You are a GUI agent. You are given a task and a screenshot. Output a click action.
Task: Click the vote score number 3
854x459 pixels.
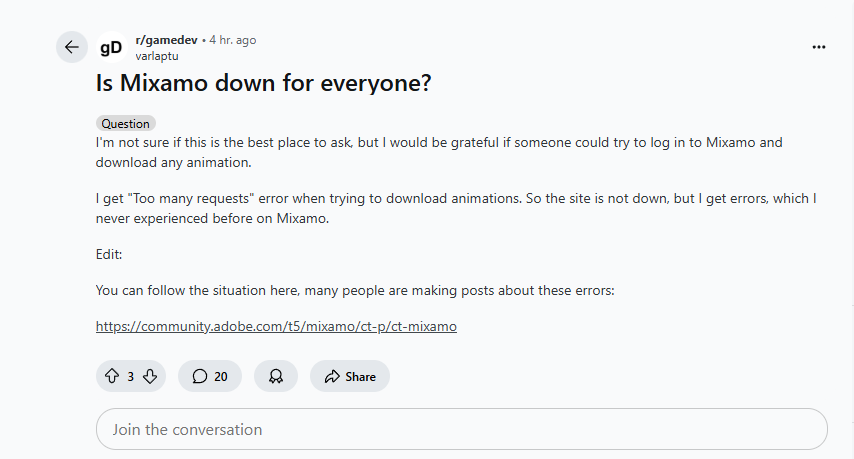point(131,377)
